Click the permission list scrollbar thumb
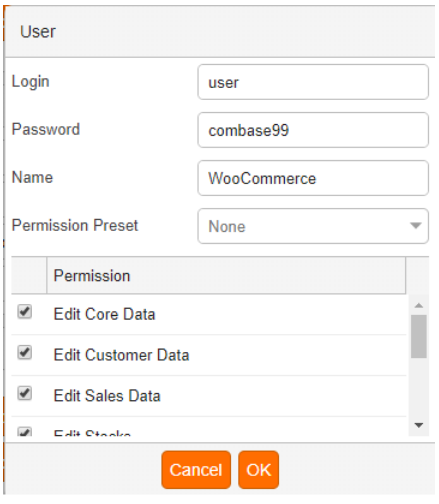 pyautogui.click(x=419, y=336)
